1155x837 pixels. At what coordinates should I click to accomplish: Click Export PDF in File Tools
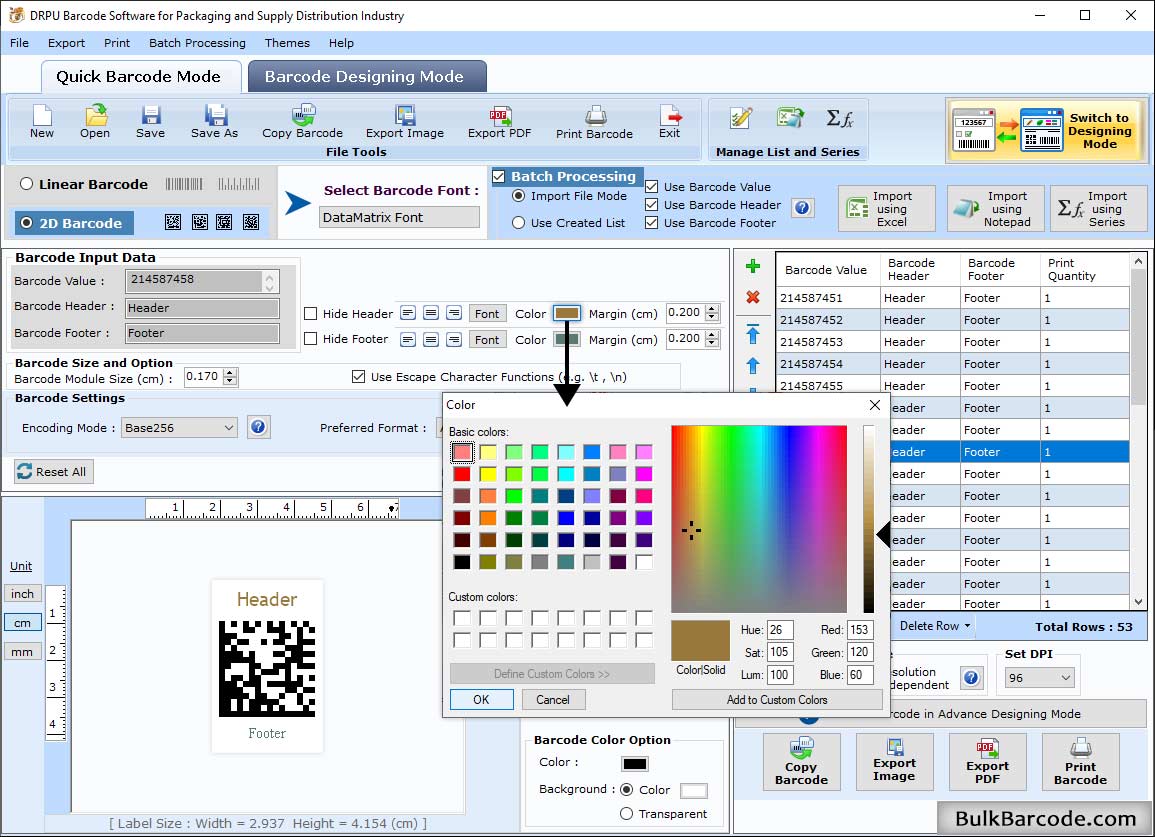click(x=499, y=122)
